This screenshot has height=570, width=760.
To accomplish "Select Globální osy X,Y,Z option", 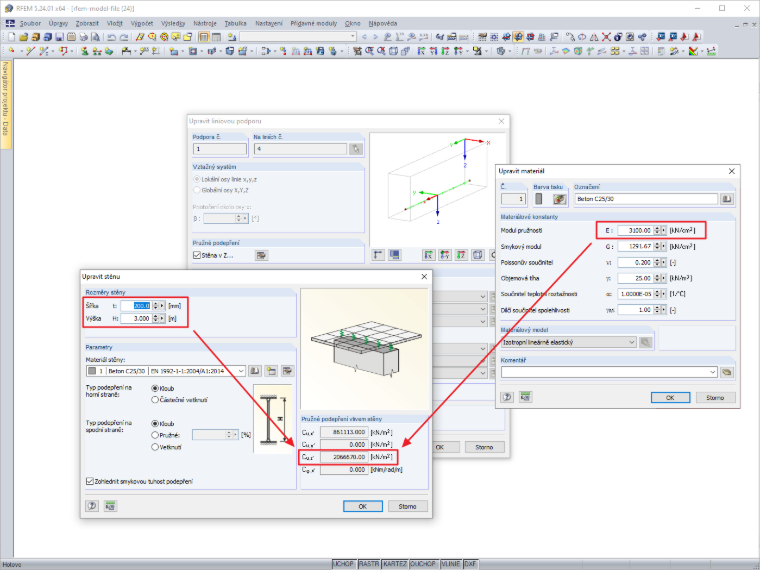I will tap(222, 190).
